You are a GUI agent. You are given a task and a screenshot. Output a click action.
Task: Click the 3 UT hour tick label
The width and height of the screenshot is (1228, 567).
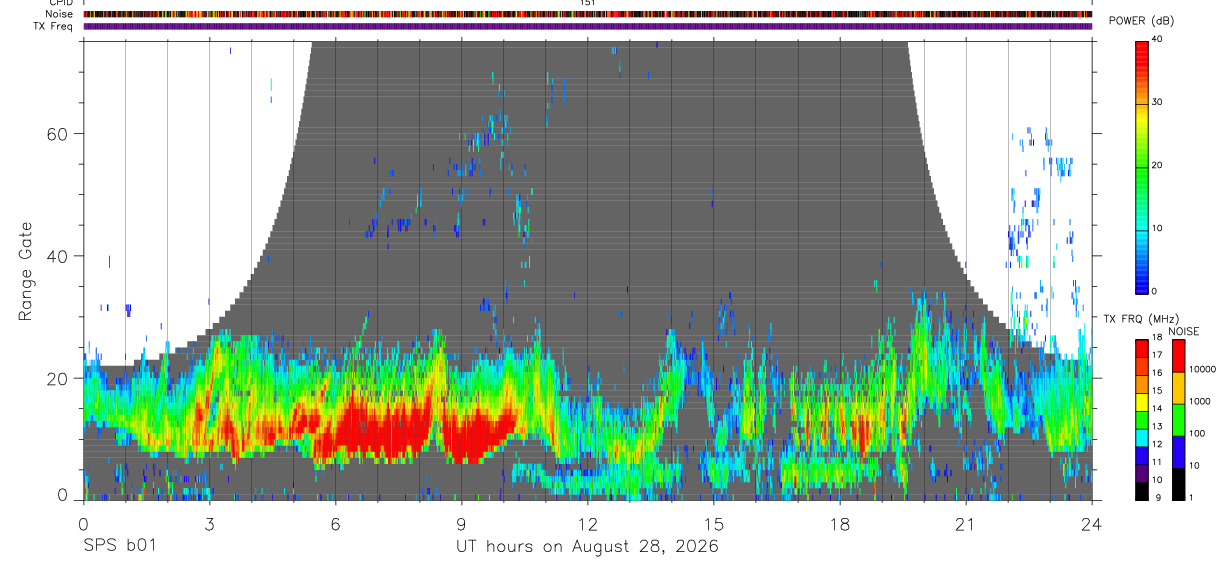pos(209,524)
